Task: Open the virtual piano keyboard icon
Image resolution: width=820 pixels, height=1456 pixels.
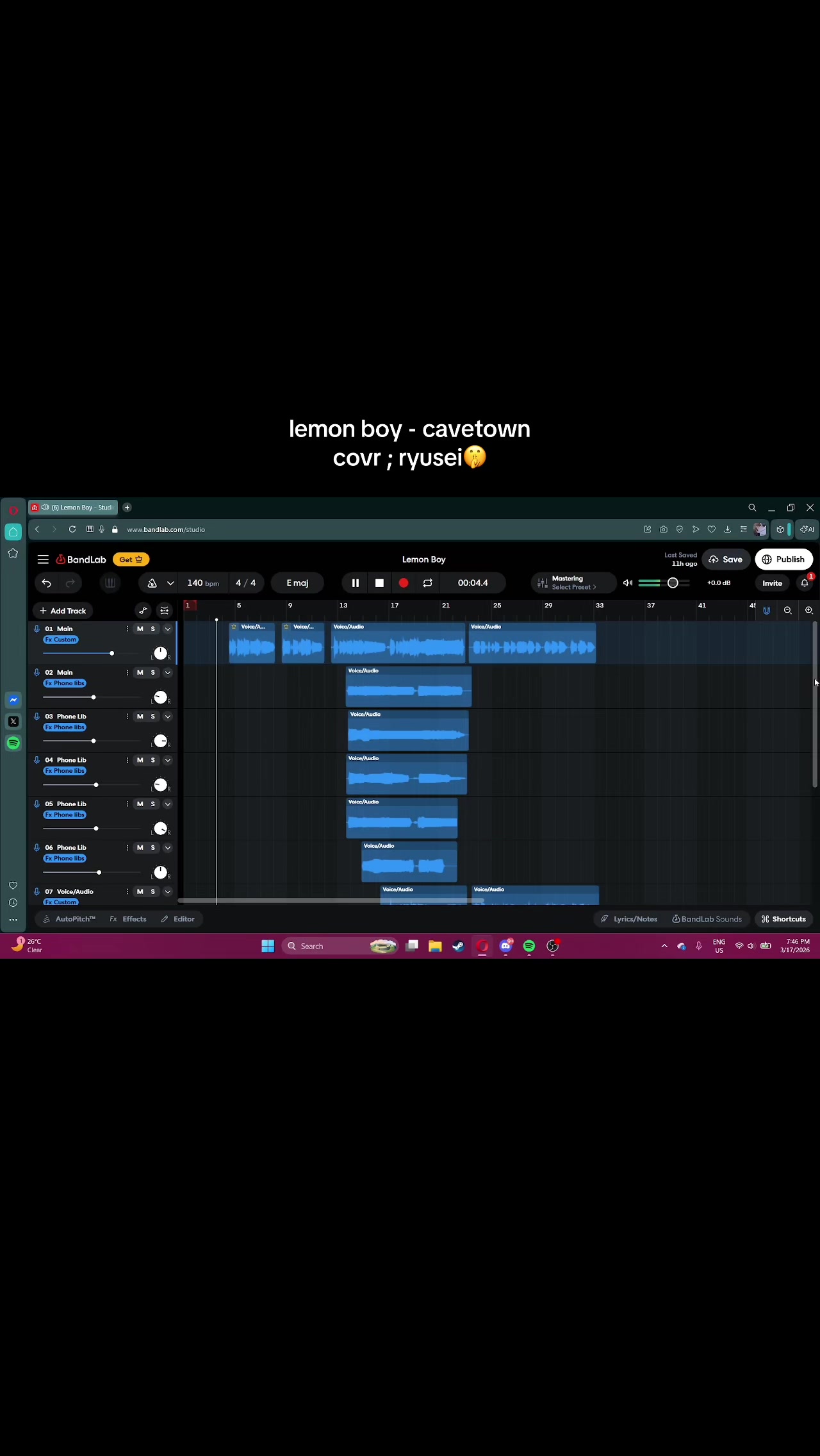Action: [x=110, y=583]
